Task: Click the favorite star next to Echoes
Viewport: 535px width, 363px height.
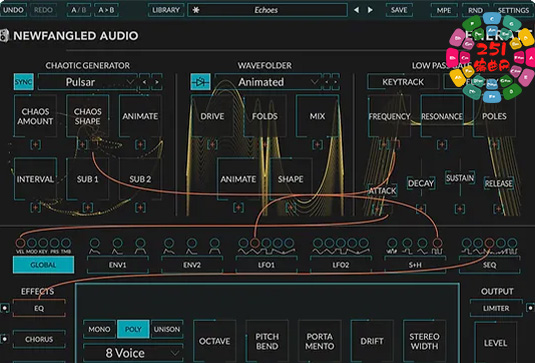Action: click(x=196, y=10)
